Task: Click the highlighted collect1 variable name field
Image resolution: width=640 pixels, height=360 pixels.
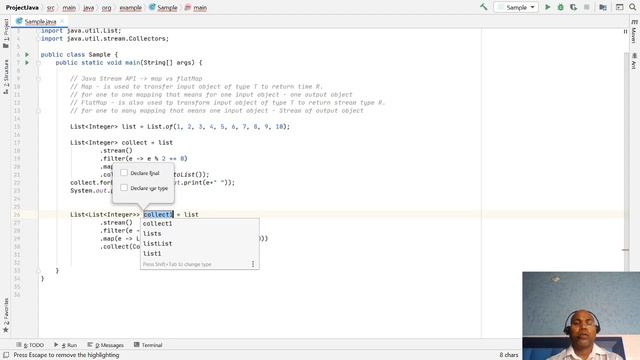Action: click(x=158, y=214)
